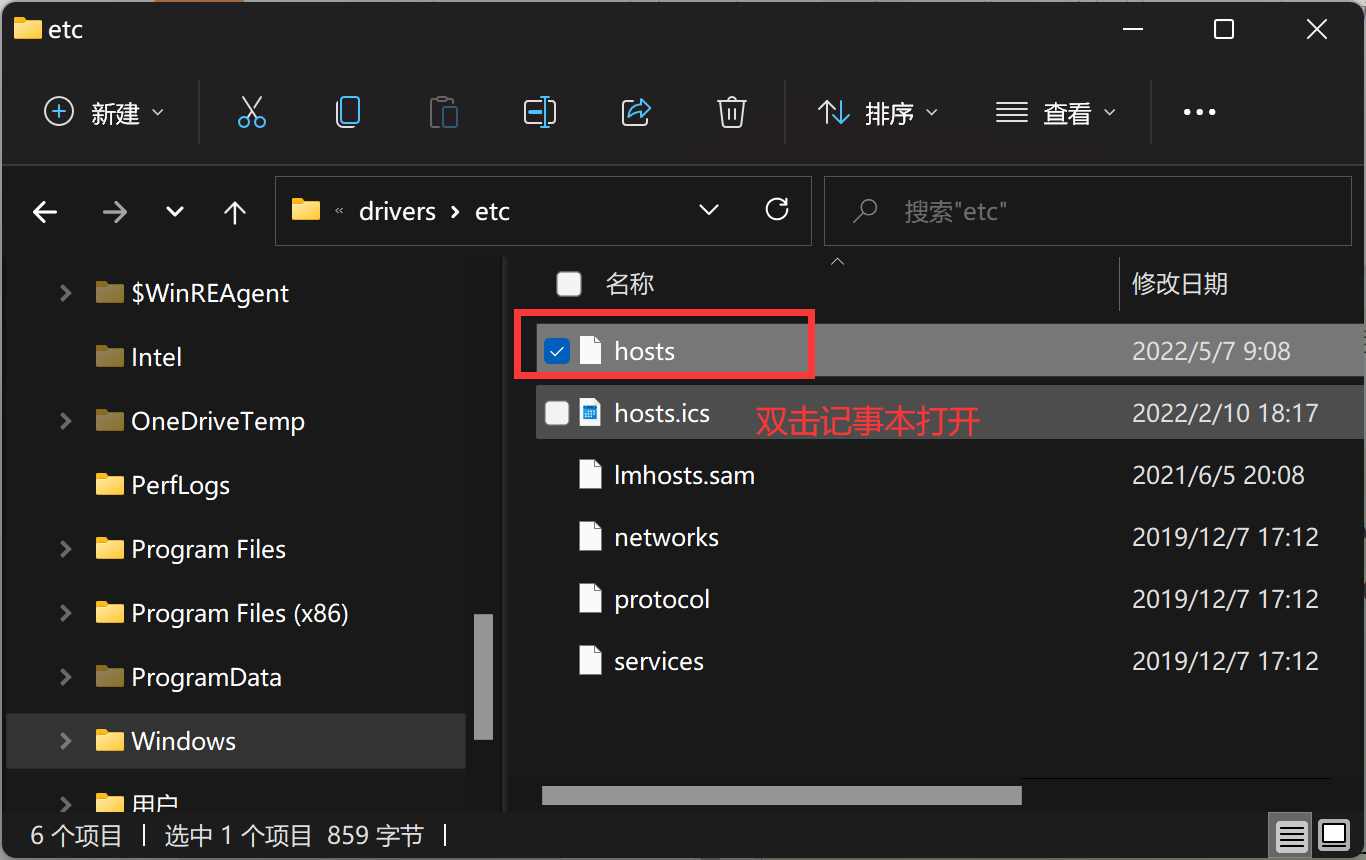Image resolution: width=1366 pixels, height=860 pixels.
Task: Open the three-dots more options menu
Action: pyautogui.click(x=1199, y=113)
